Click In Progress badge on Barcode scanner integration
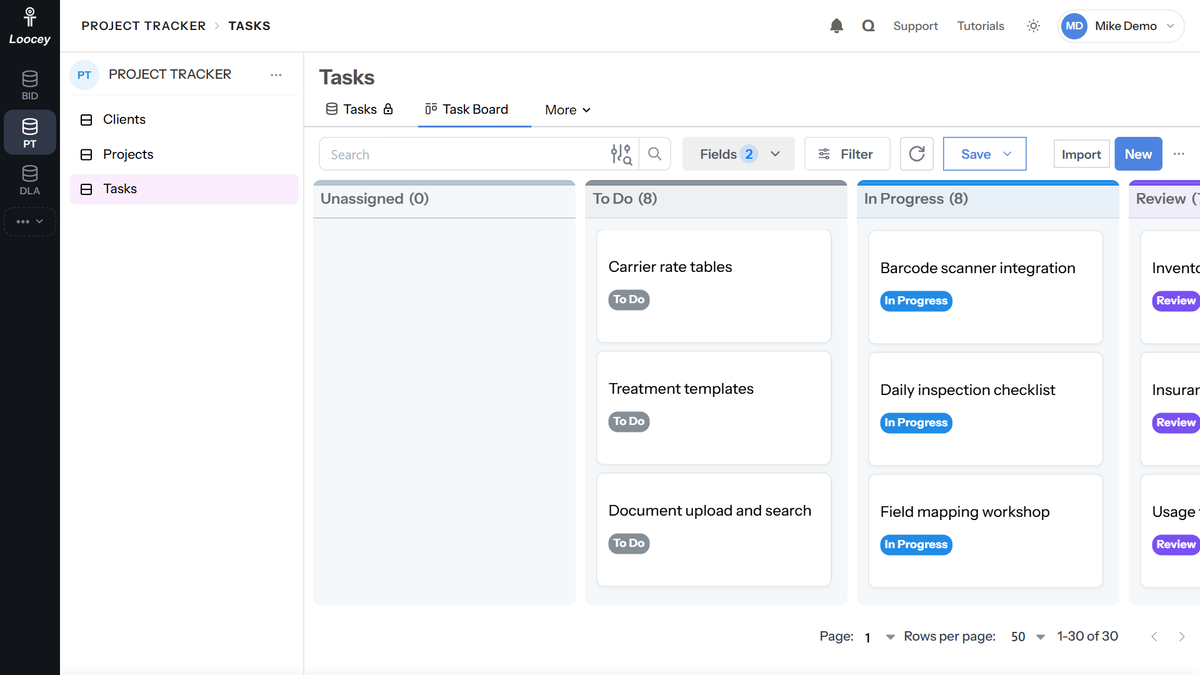This screenshot has height=675, width=1200. (x=916, y=301)
